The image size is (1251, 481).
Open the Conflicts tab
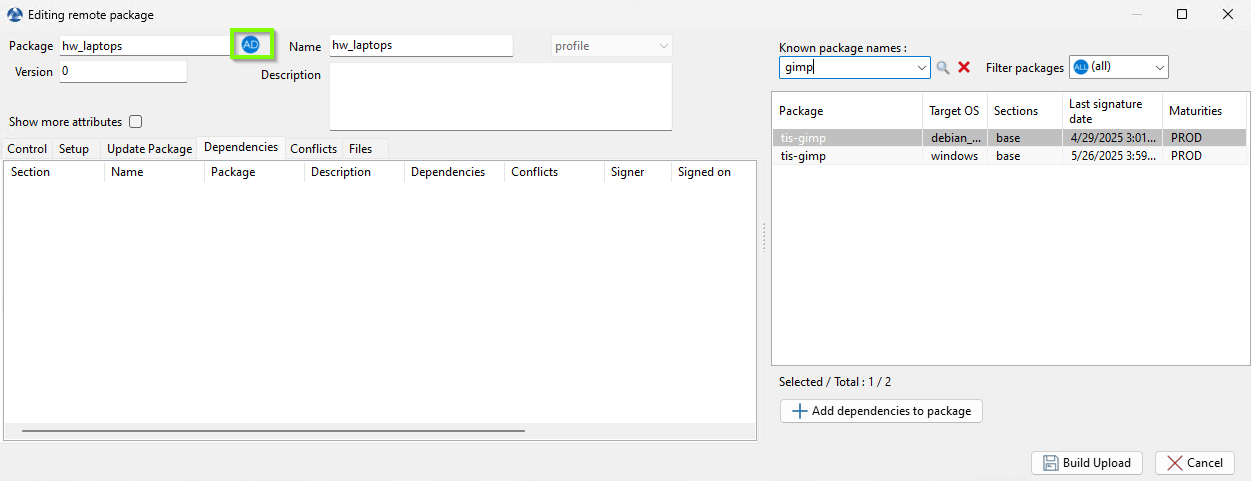[313, 149]
